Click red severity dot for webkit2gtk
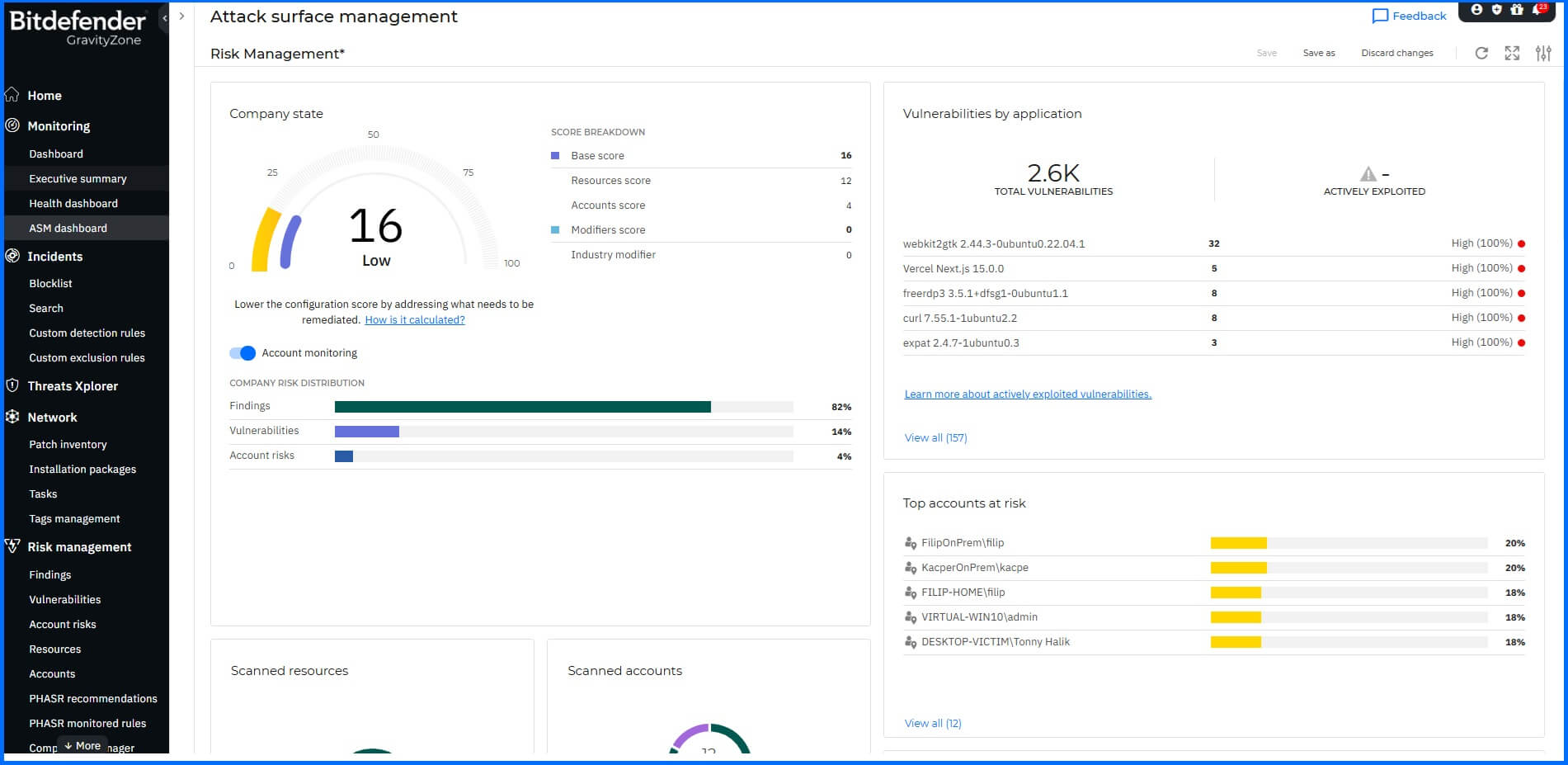The height and width of the screenshot is (765, 1568). coord(1521,244)
